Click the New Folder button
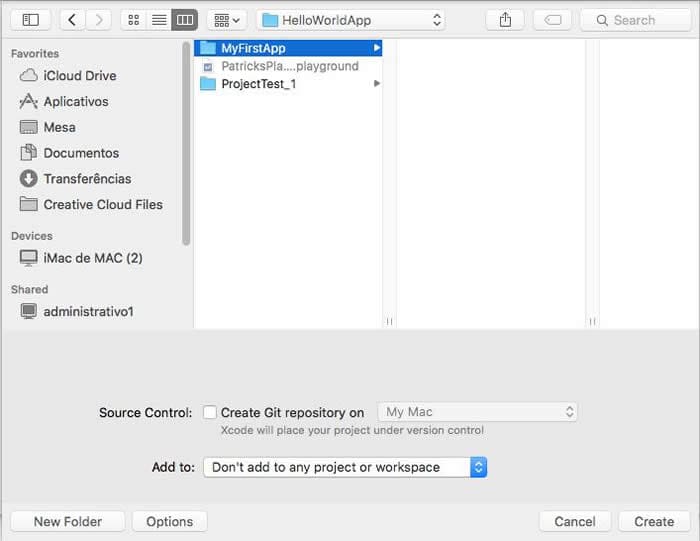The width and height of the screenshot is (700, 541). (68, 521)
